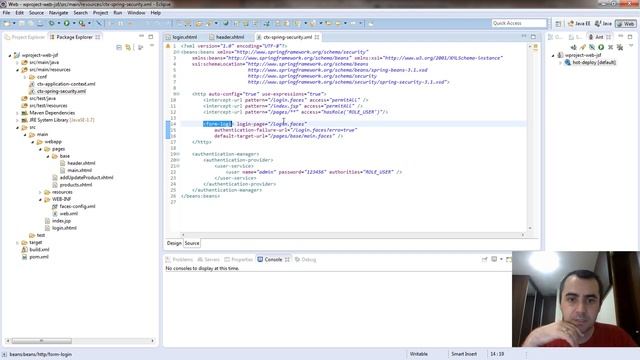Click the editor horizontal scrollbar
The height and width of the screenshot is (360, 640).
[x=353, y=235]
